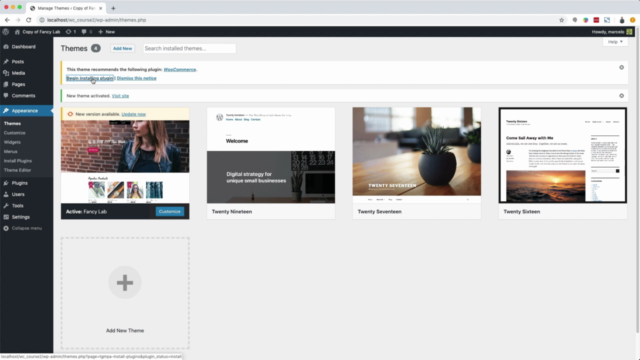Open Install Plugins submenu item

tap(18, 161)
